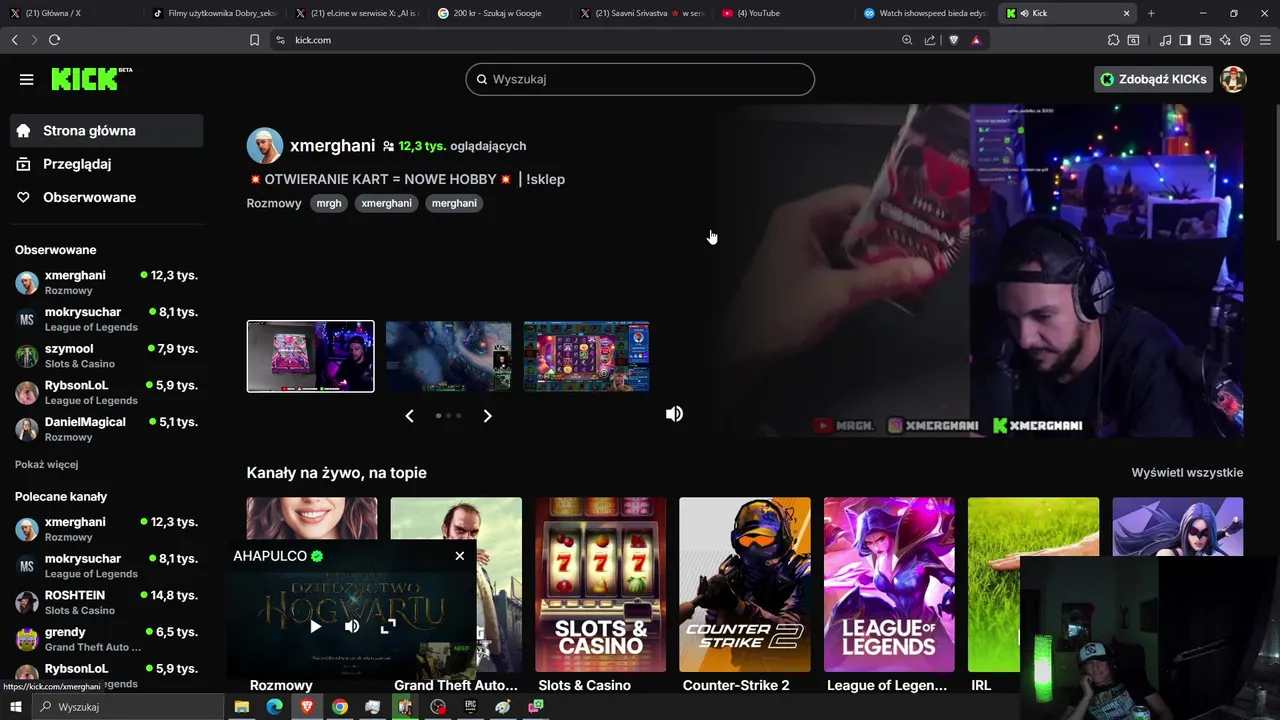Open browser extensions puzzle icon
Viewport: 1280px width, 720px height.
(1113, 40)
